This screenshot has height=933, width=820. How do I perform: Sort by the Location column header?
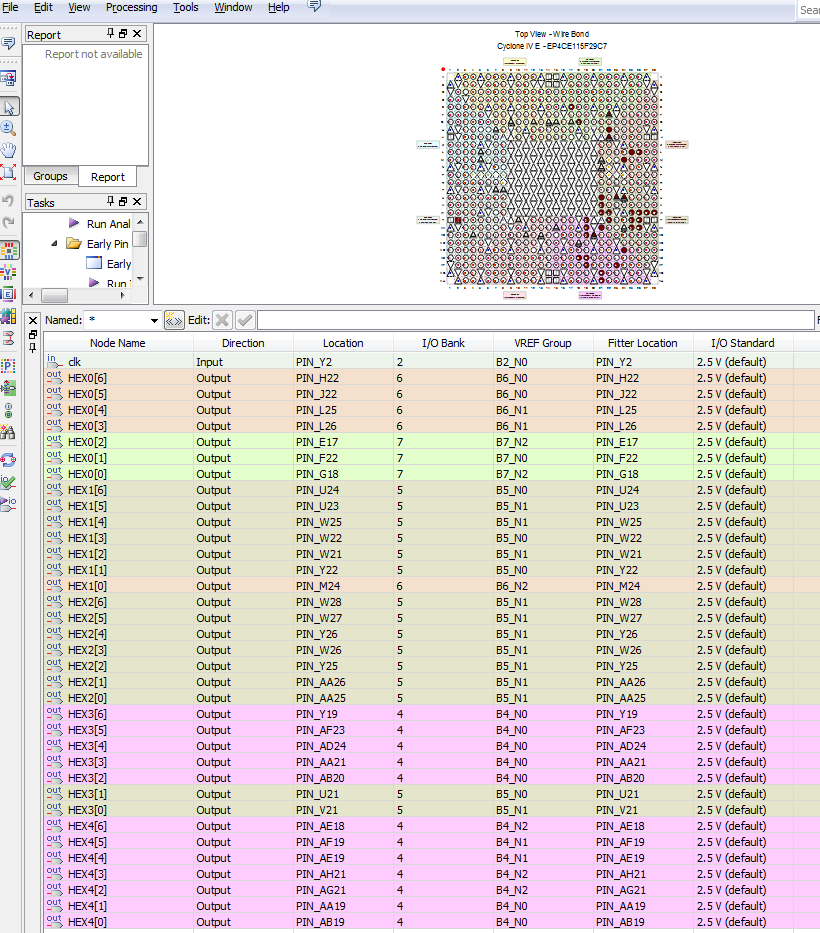343,343
